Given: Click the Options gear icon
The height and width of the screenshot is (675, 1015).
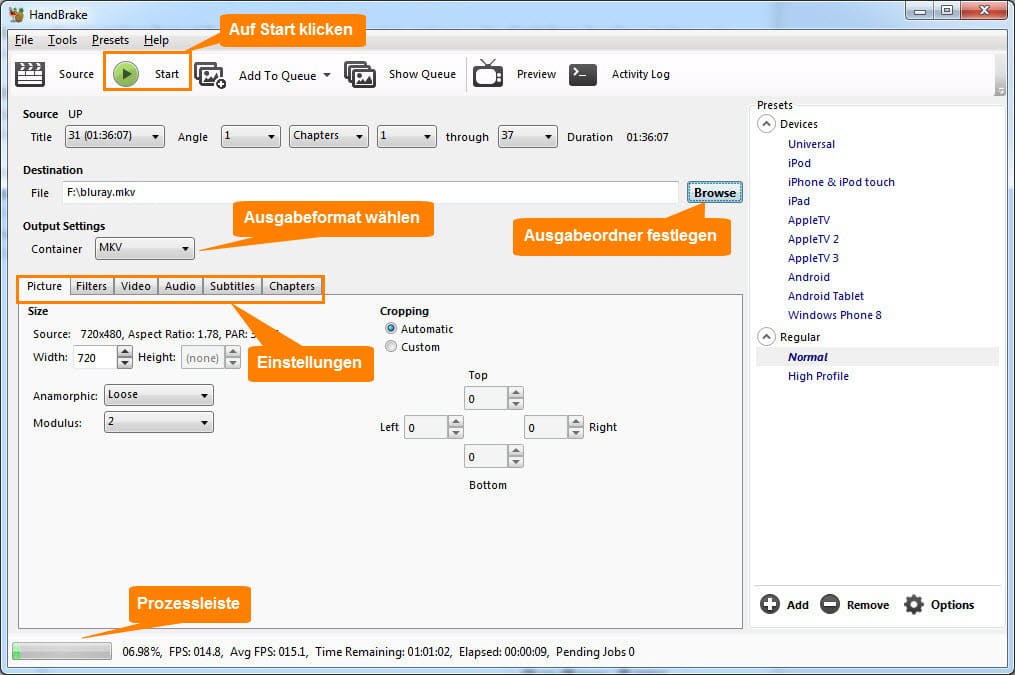Looking at the screenshot, I should (x=913, y=604).
